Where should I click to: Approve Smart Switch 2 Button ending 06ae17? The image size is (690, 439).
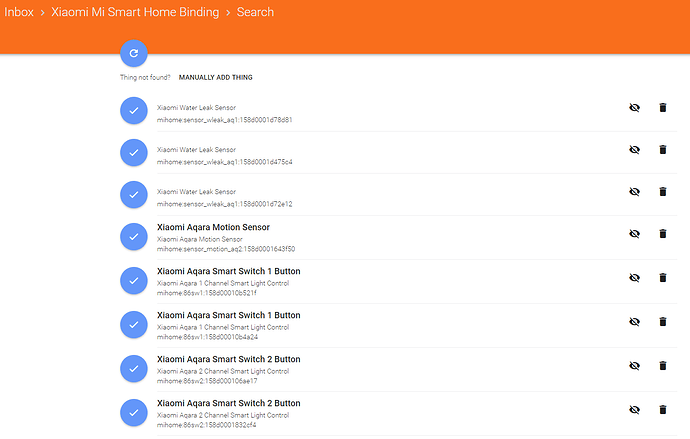[x=134, y=368]
